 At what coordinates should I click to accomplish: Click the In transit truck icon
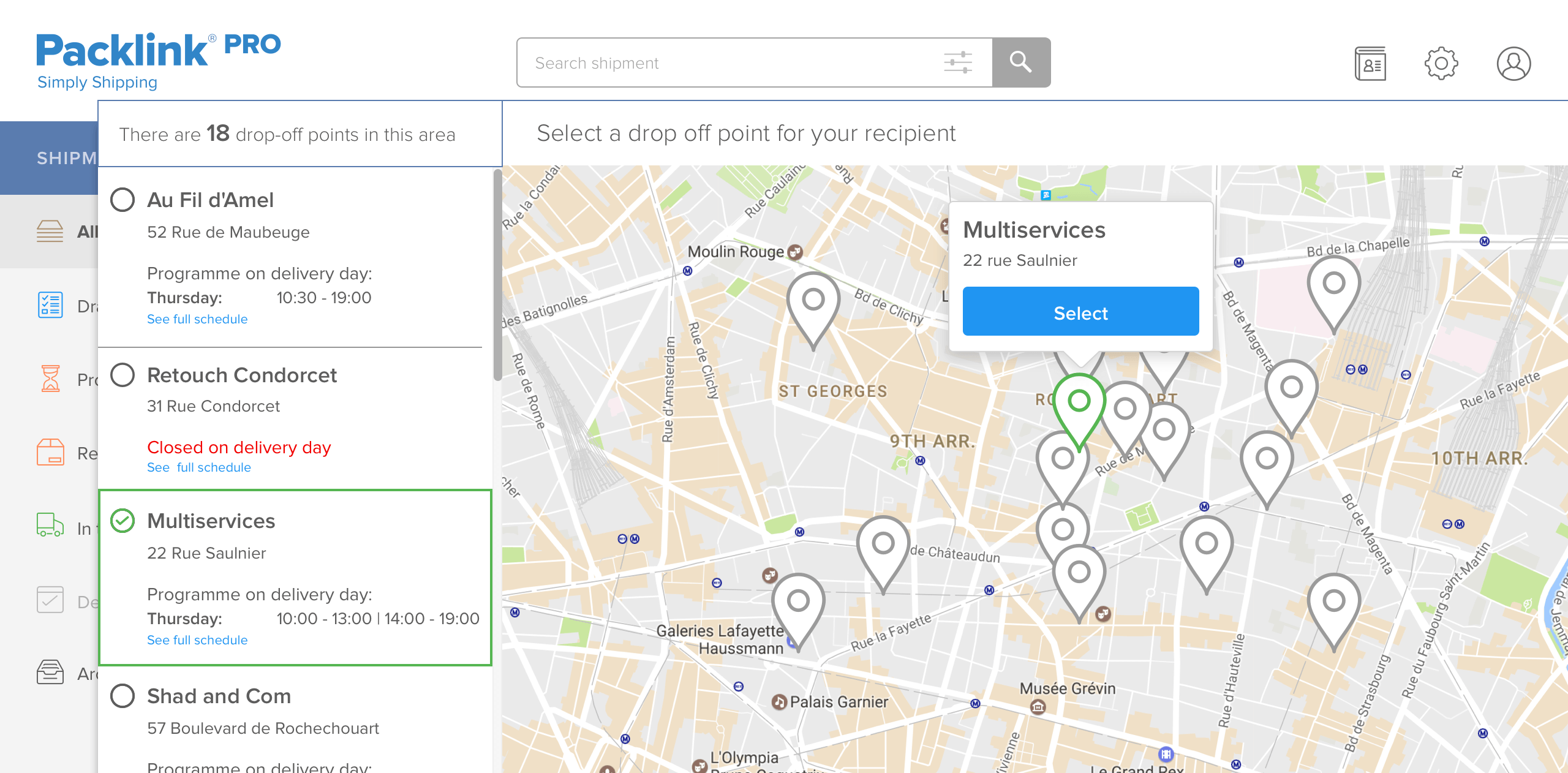coord(50,526)
